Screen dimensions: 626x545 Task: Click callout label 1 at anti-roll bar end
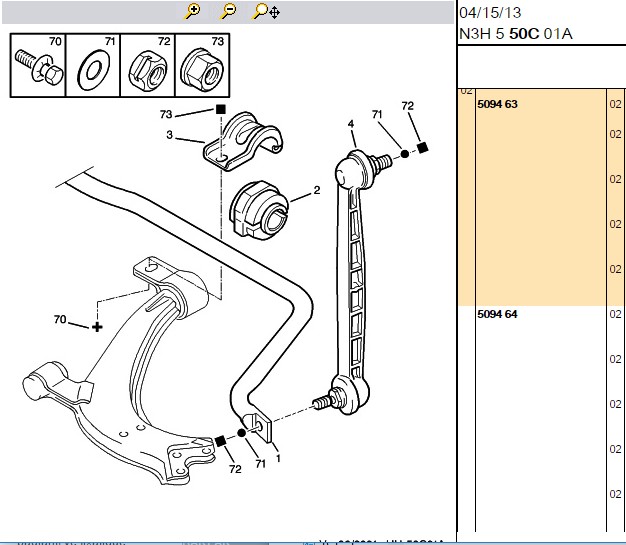click(x=278, y=458)
